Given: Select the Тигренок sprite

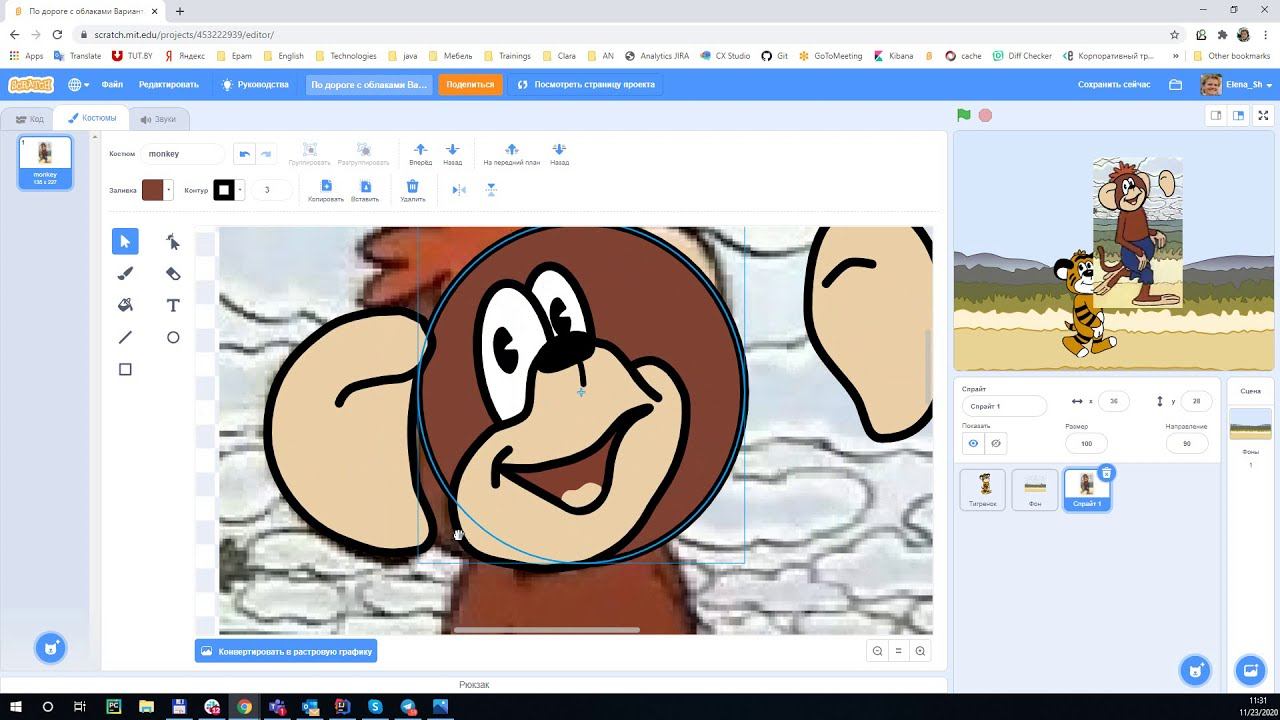Looking at the screenshot, I should (x=983, y=489).
